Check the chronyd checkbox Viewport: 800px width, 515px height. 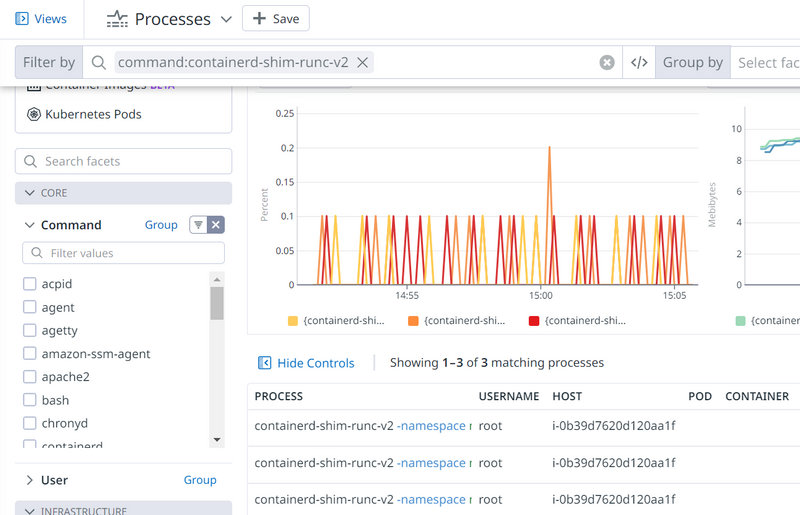[x=30, y=423]
